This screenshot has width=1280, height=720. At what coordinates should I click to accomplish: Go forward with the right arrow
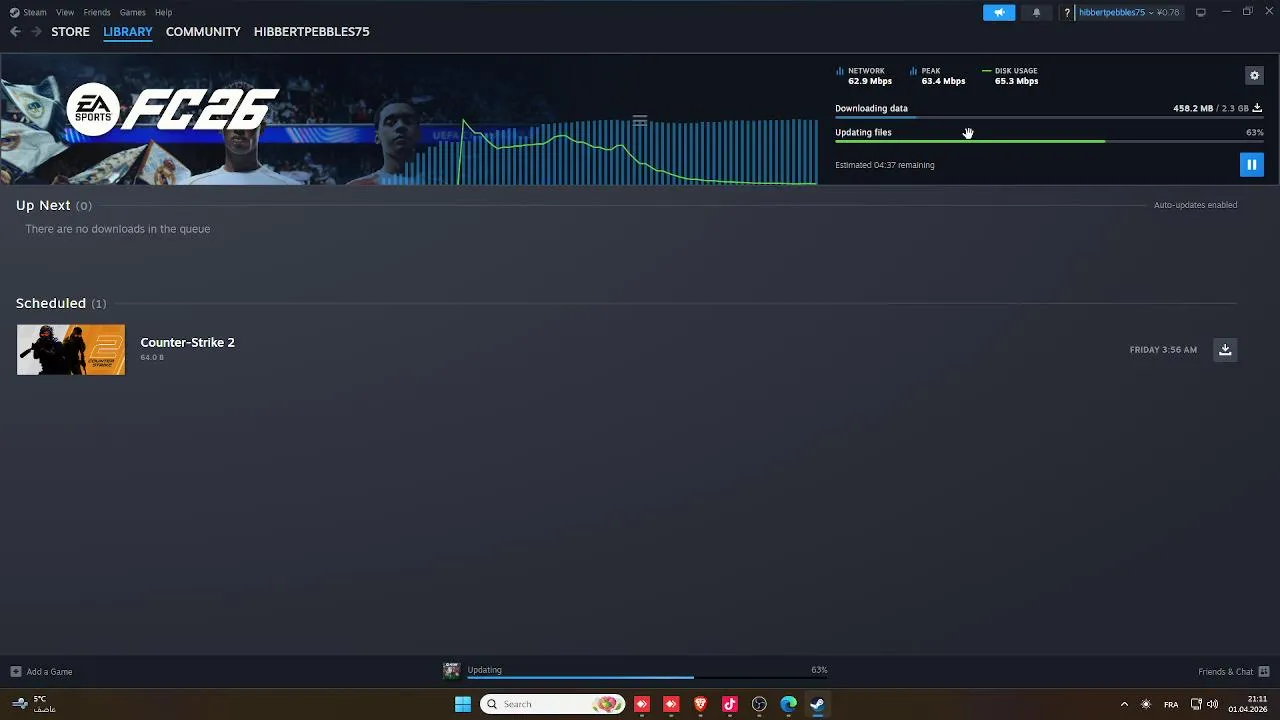click(x=36, y=32)
